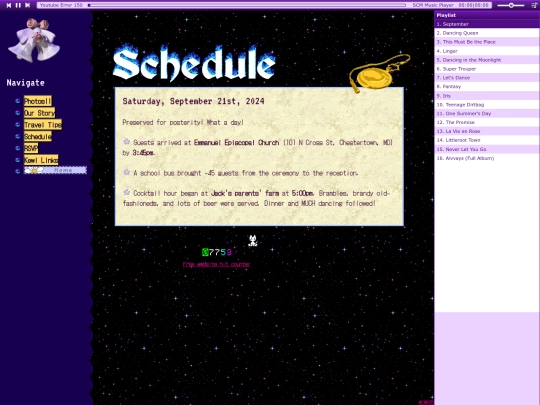540x405 pixels.
Task: Open the RSVP page
Action: [31, 148]
